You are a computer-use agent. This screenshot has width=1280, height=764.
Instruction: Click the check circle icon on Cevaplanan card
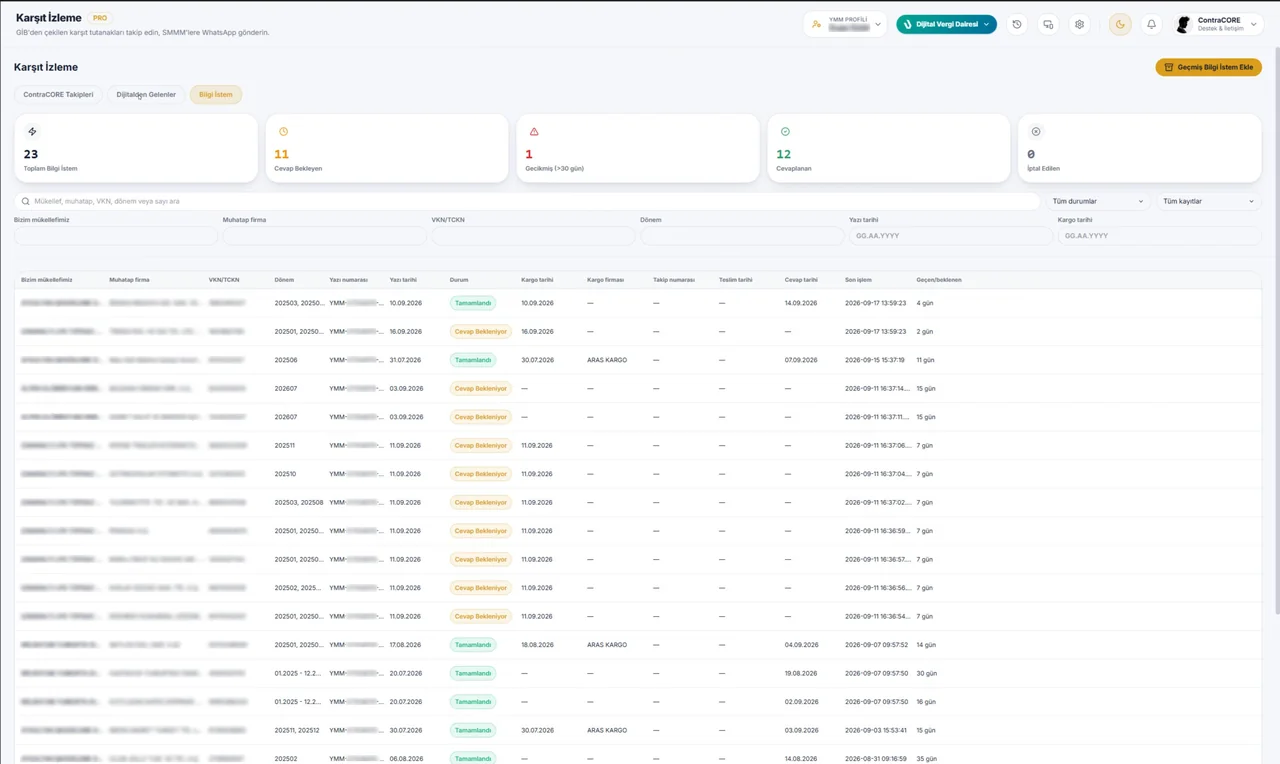click(785, 131)
